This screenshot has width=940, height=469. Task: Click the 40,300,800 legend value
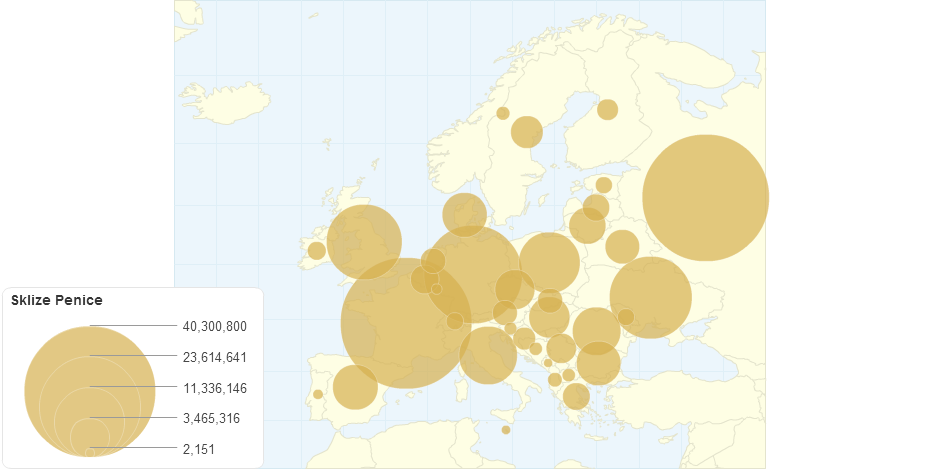(x=214, y=327)
